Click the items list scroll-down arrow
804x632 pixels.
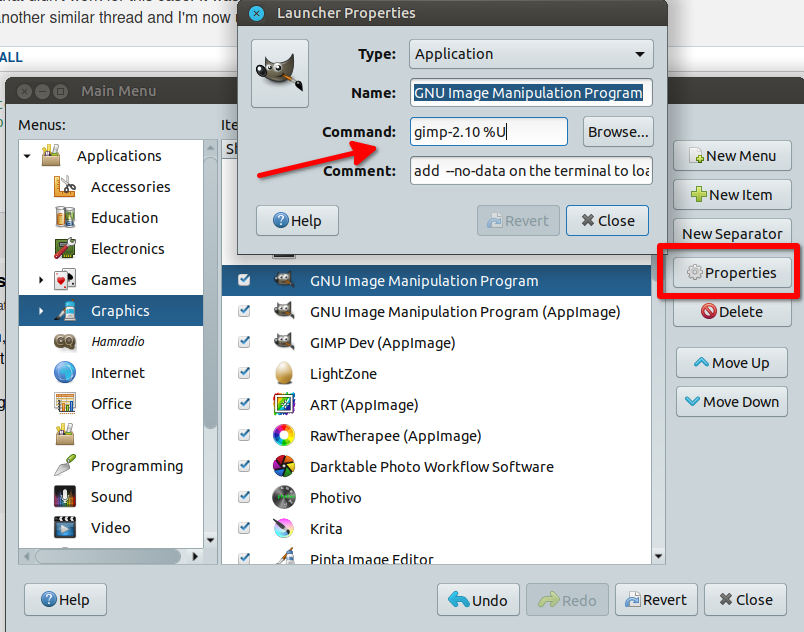coord(658,556)
